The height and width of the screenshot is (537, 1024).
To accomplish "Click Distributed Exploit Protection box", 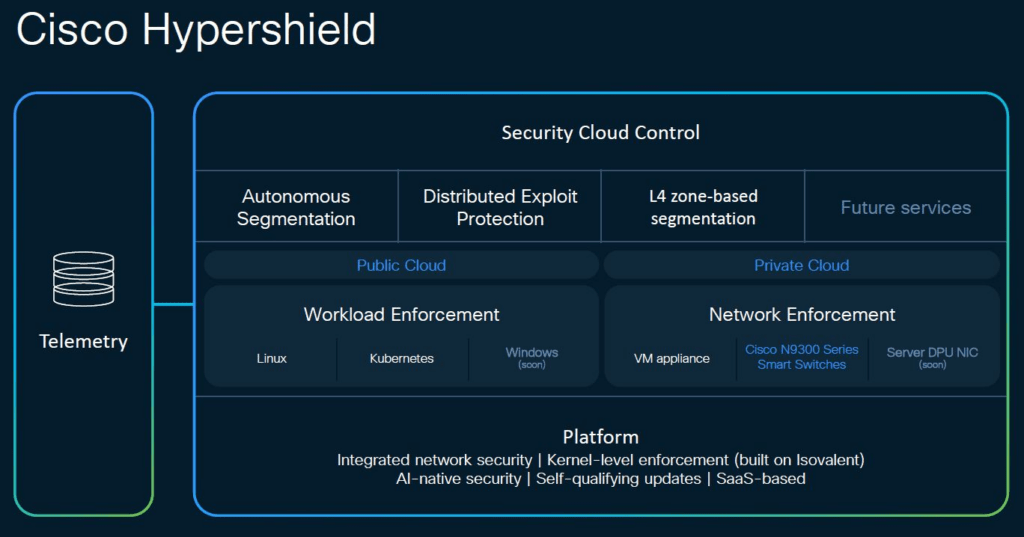I will (x=500, y=207).
